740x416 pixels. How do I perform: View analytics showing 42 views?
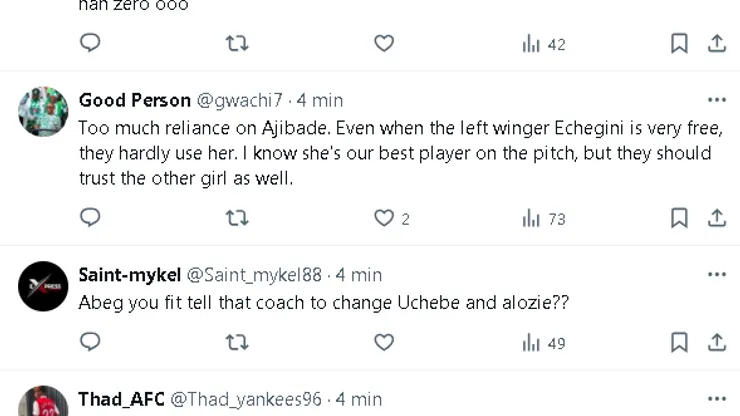point(544,44)
